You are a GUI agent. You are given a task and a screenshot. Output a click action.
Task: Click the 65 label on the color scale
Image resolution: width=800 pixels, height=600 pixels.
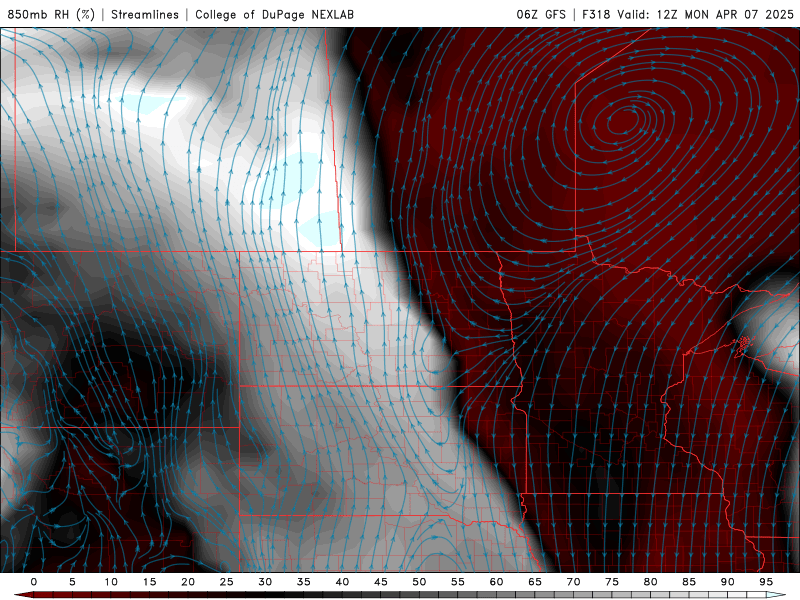click(x=535, y=582)
